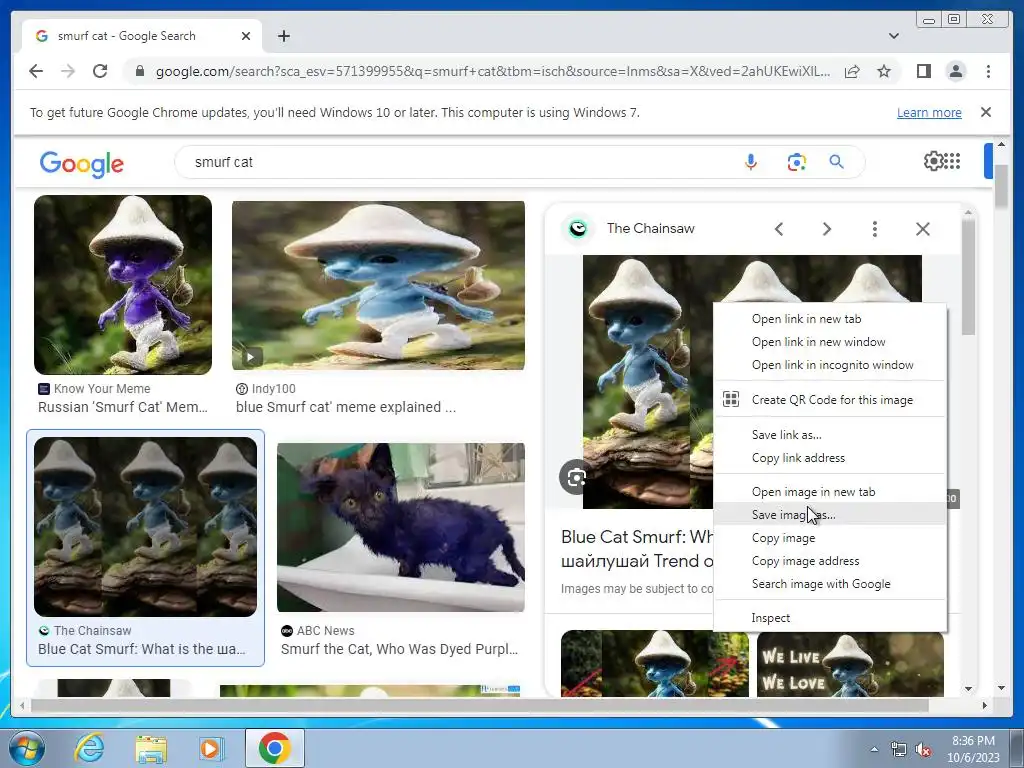Open blue Smurf cat' meme explained title
This screenshot has height=768, width=1024.
click(x=346, y=407)
